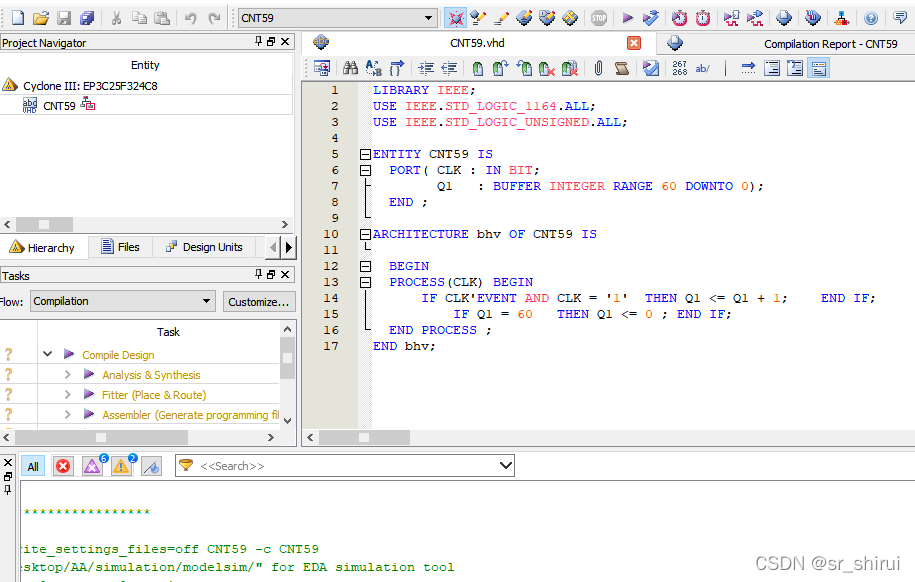Select the Hierarchy tab in Project Navigator
Viewport: 915px width, 582px height.
click(x=43, y=248)
